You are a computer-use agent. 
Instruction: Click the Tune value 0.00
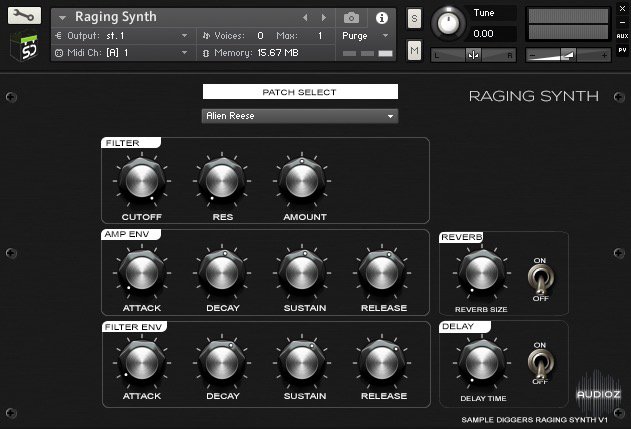pos(483,33)
